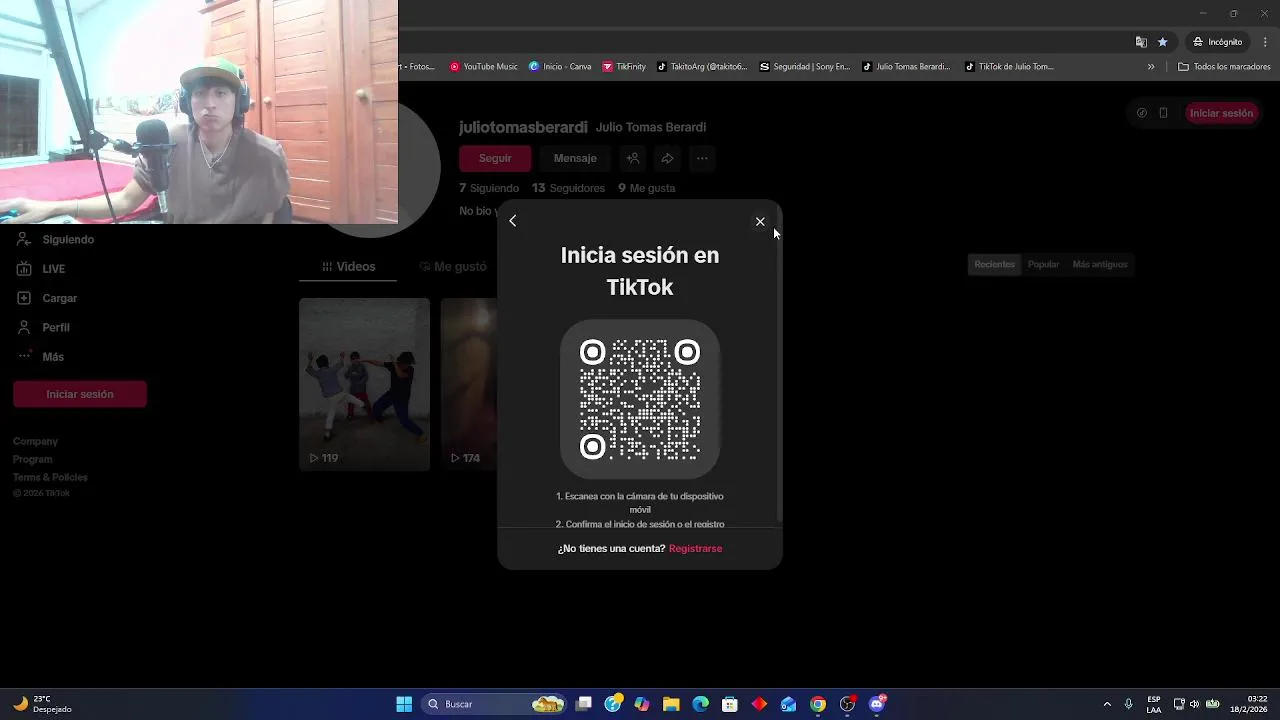The image size is (1280, 720).
Task: Open the Company footer link
Action: tap(35, 441)
